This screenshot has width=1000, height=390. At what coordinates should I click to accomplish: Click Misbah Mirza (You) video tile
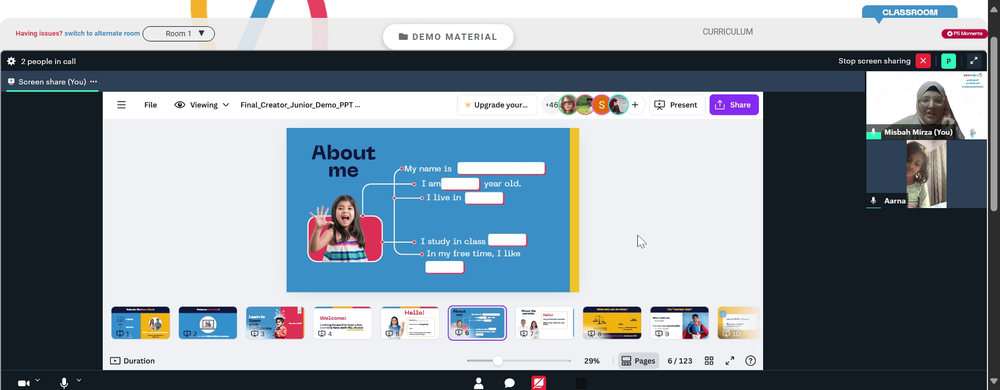pos(926,105)
